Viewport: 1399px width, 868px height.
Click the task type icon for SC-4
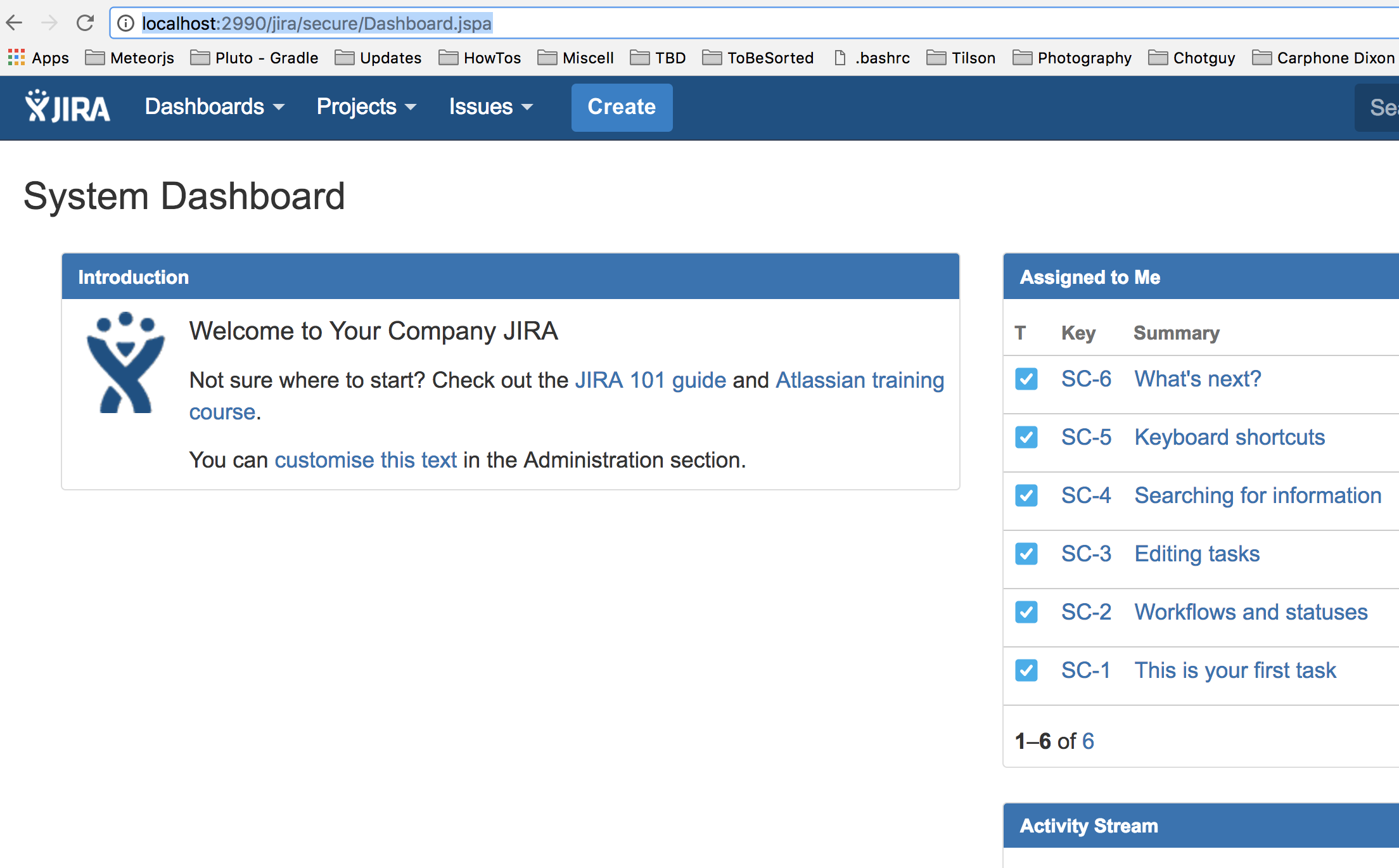pyautogui.click(x=1026, y=495)
